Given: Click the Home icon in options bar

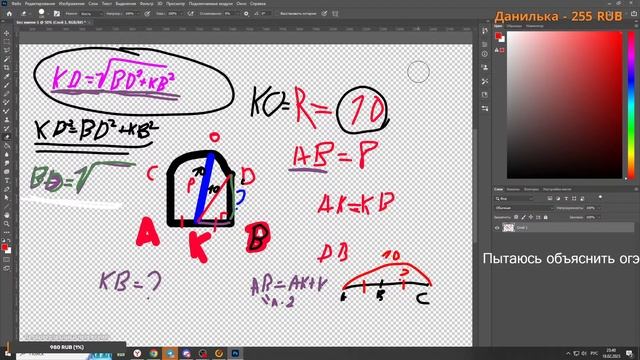Looking at the screenshot, I should (x=9, y=13).
